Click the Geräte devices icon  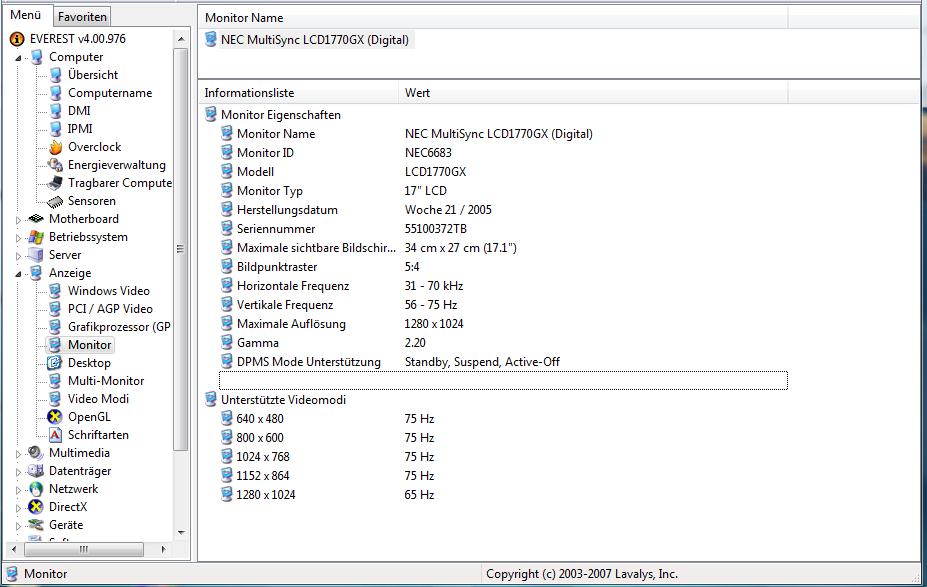(36, 525)
